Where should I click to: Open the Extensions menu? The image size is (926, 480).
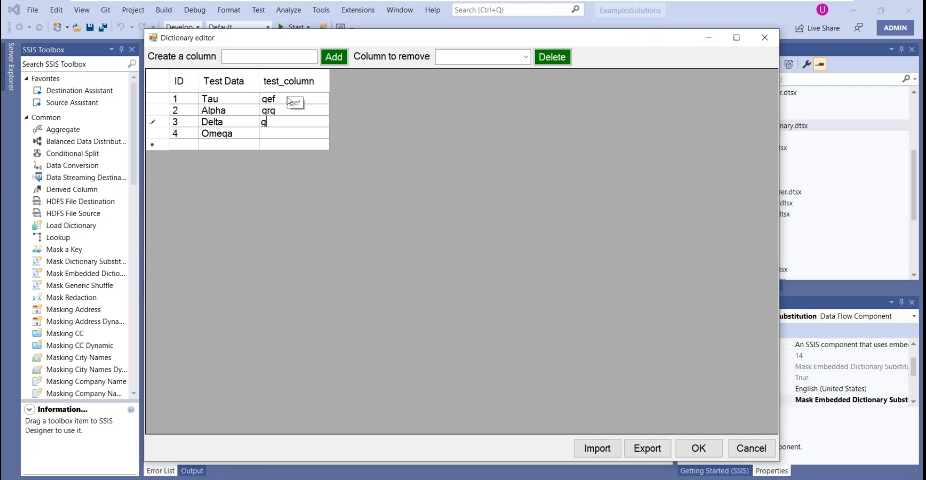click(x=358, y=10)
